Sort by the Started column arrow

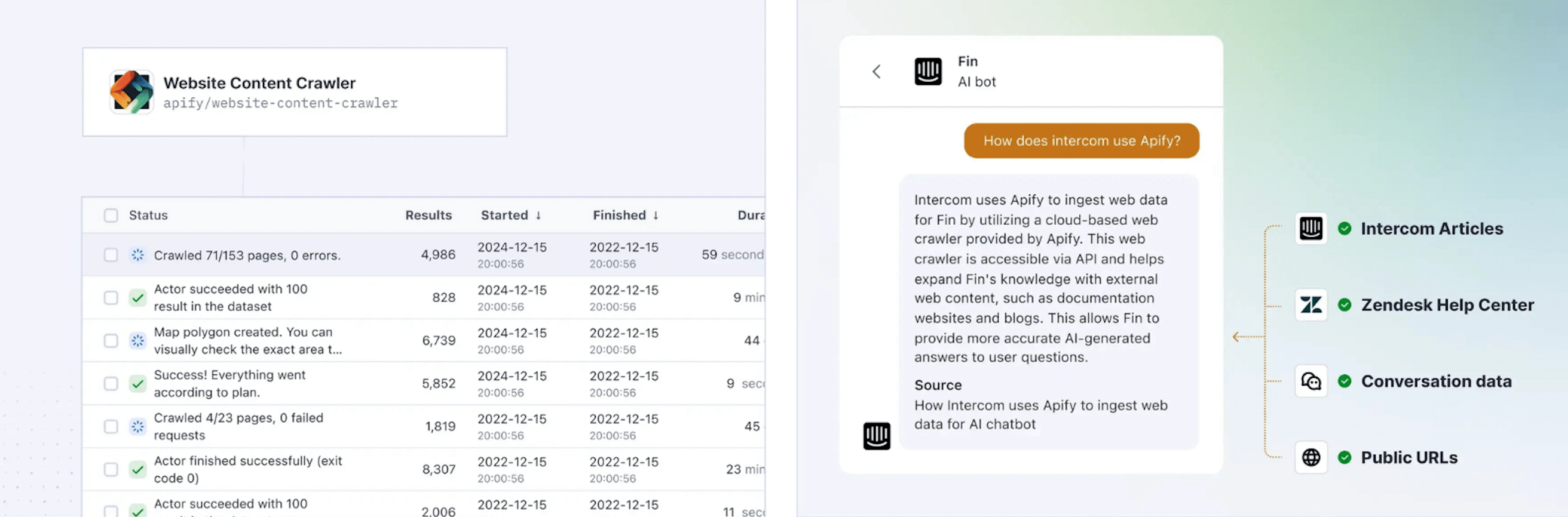(538, 216)
